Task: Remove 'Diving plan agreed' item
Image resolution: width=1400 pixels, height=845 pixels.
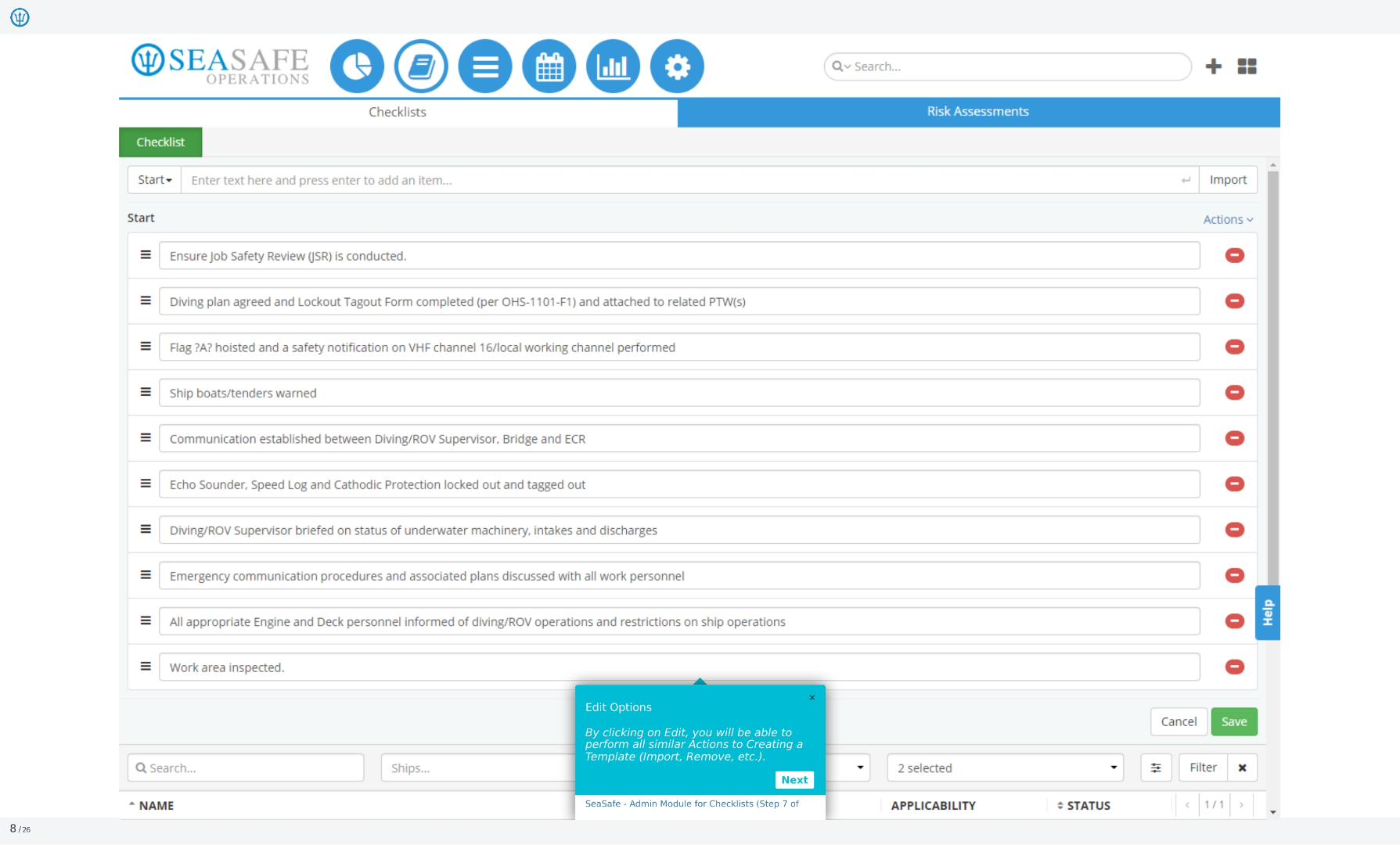Action: point(1235,301)
